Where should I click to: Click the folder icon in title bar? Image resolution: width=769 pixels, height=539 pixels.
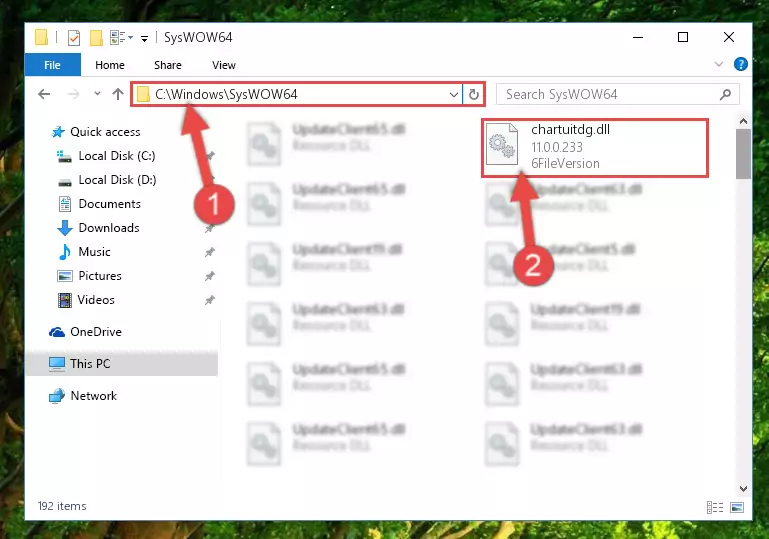[x=42, y=37]
